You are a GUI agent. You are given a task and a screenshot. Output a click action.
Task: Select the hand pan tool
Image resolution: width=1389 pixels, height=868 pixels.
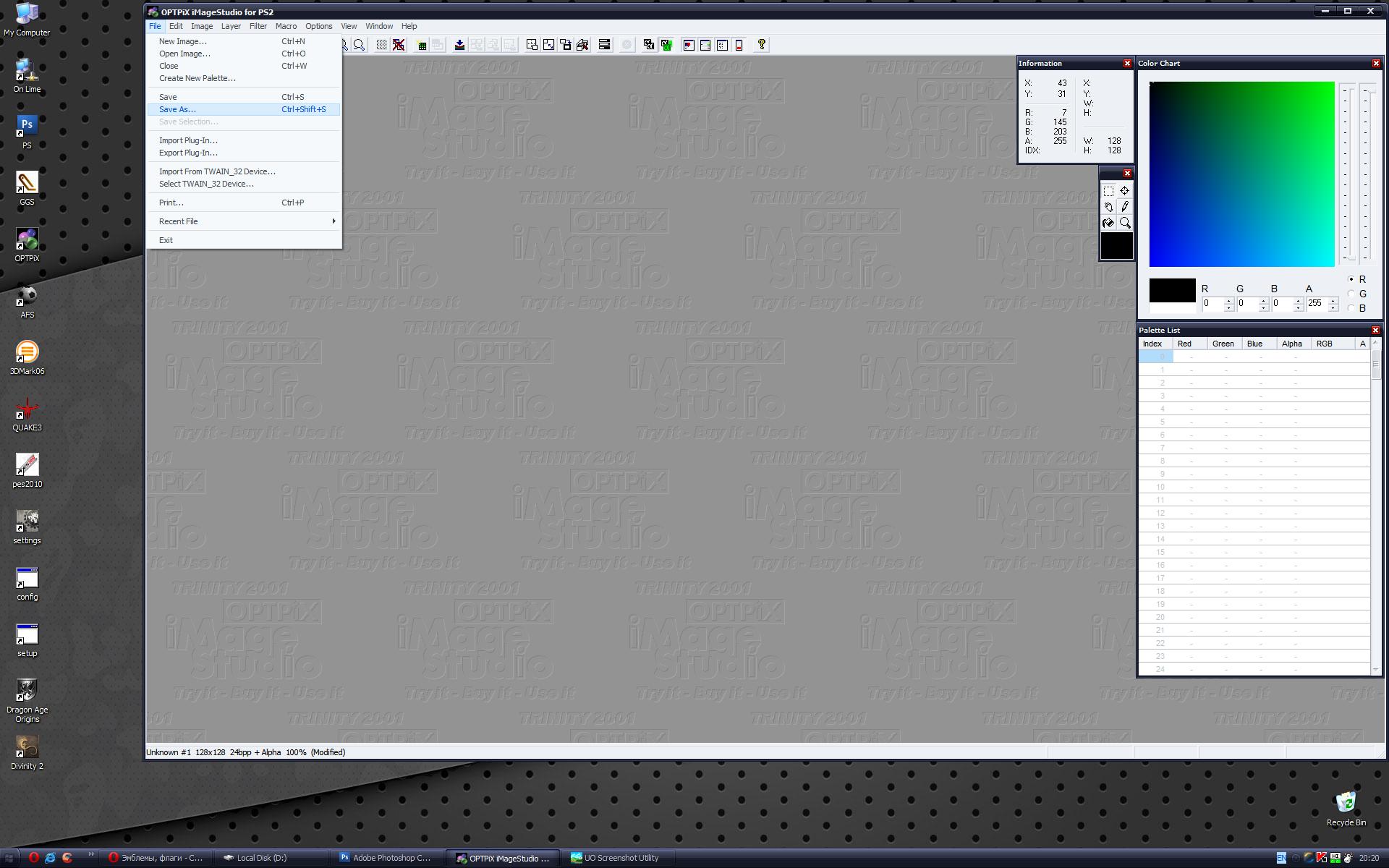(1108, 207)
